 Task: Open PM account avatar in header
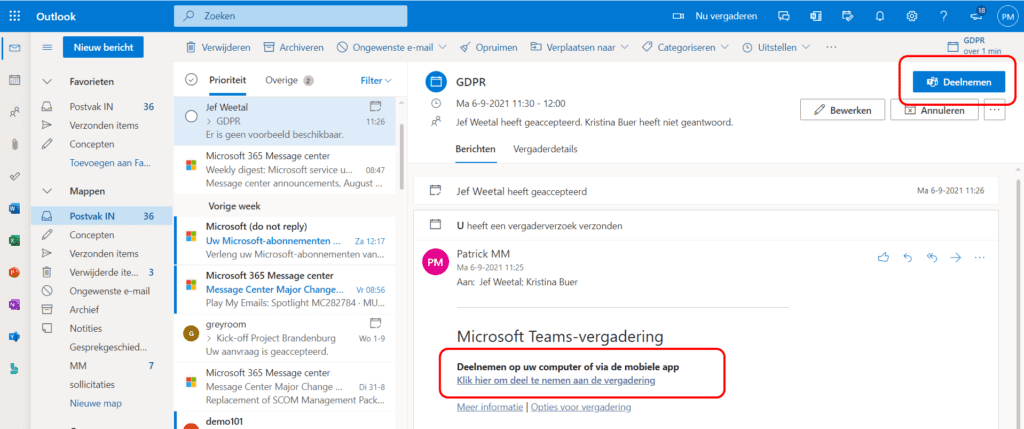[x=1007, y=16]
